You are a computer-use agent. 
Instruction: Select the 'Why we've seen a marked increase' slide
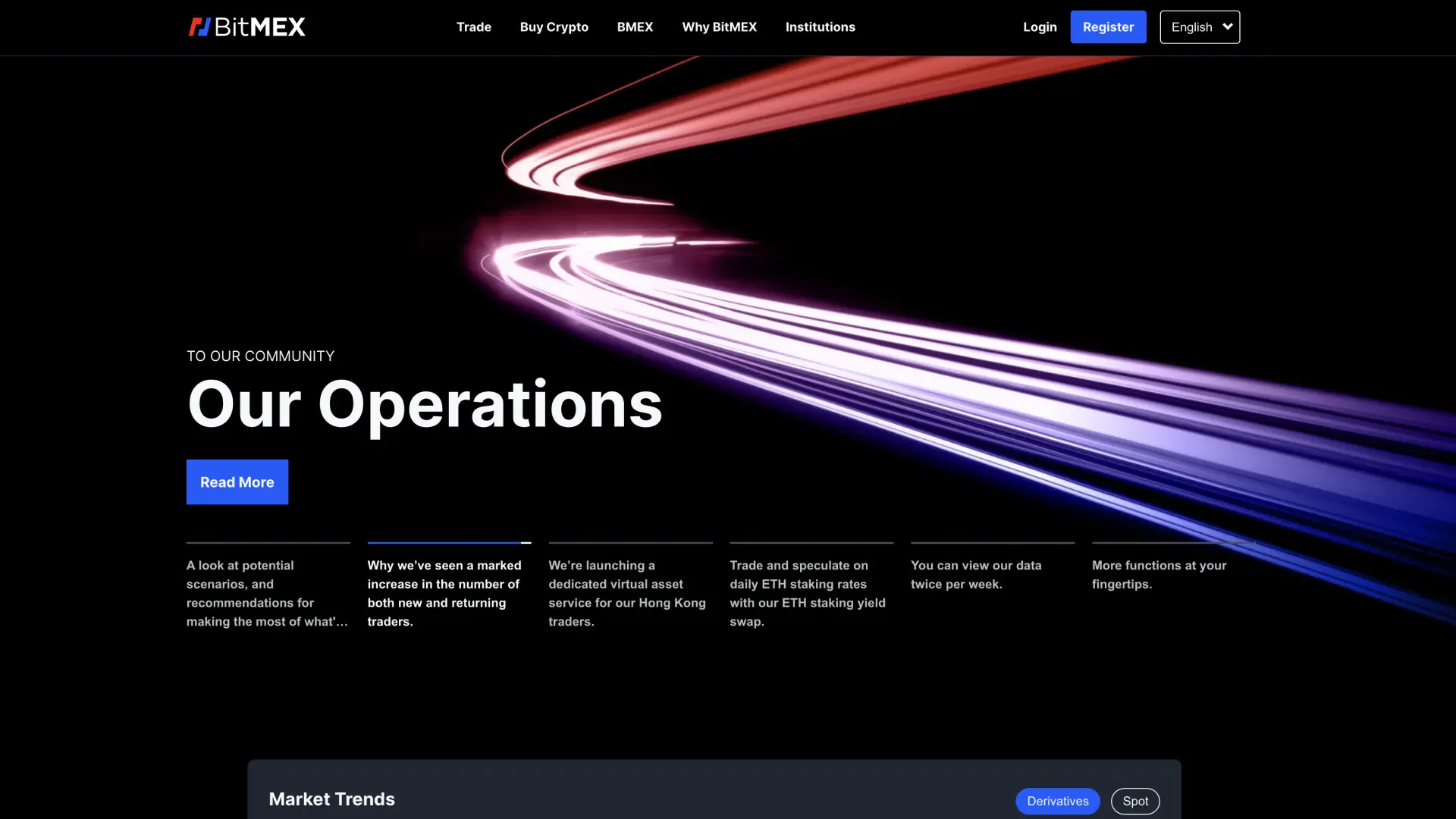tap(447, 593)
